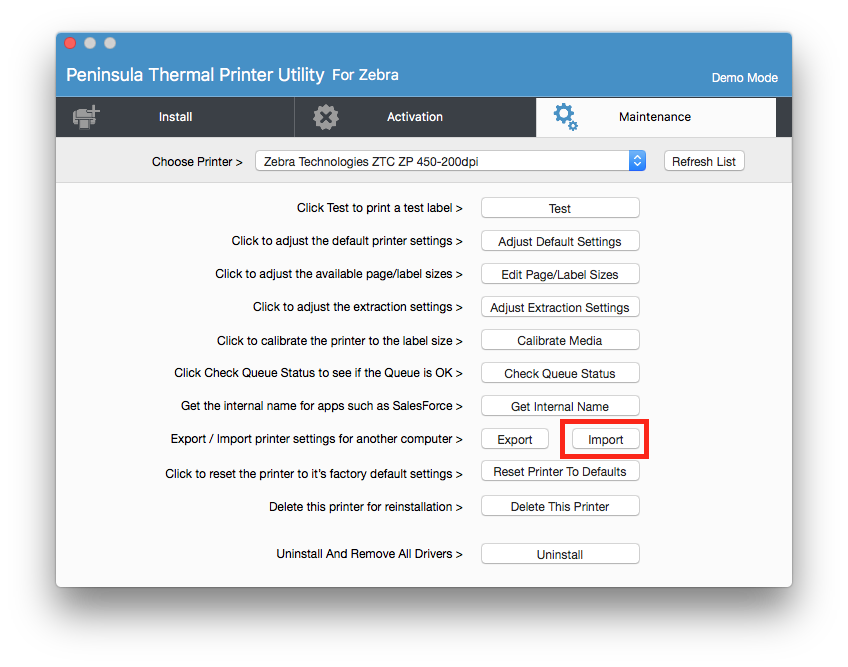
Task: Click Check Queue Status button
Action: click(x=560, y=373)
